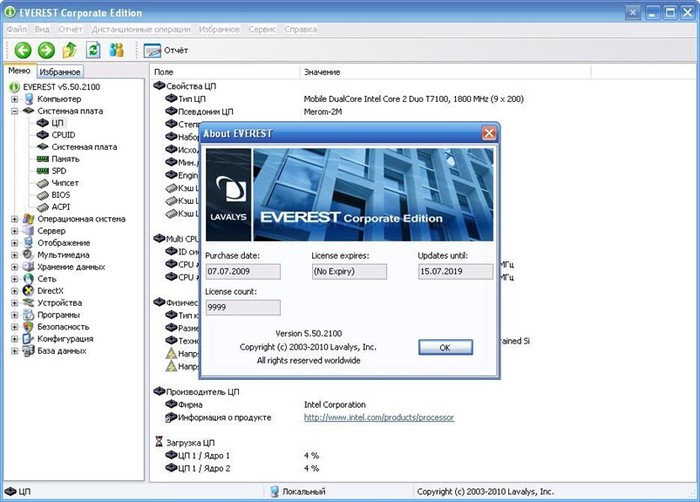Image resolution: width=700 pixels, height=502 pixels.
Task: Click the Локальный status bar entry
Action: coord(298,492)
